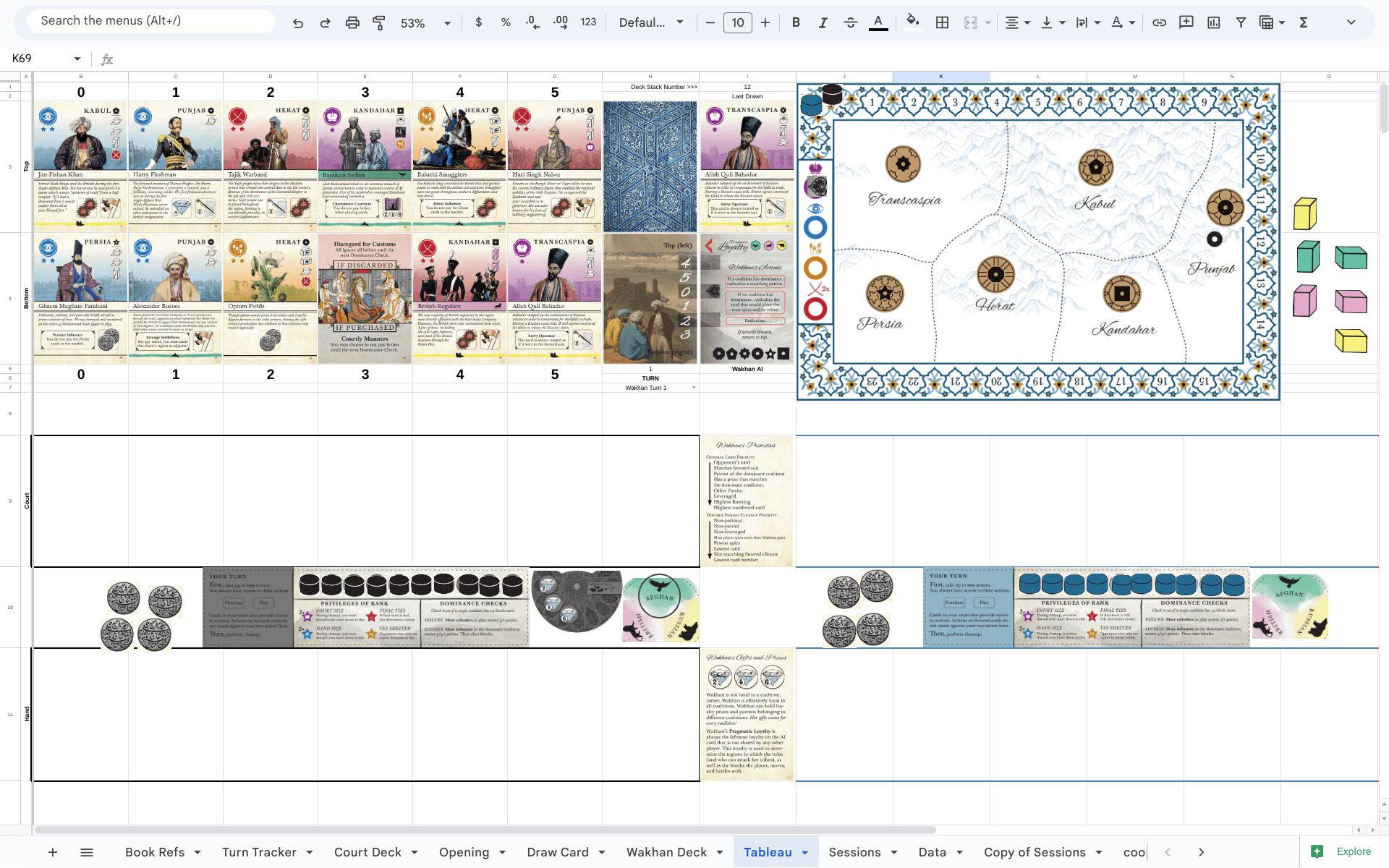Click the Undo icon in the toolbar

298,22
